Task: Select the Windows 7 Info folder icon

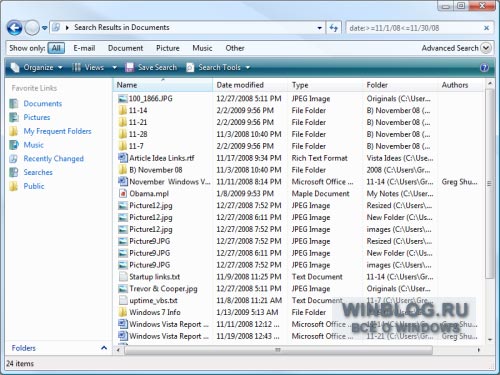Action: (123, 312)
